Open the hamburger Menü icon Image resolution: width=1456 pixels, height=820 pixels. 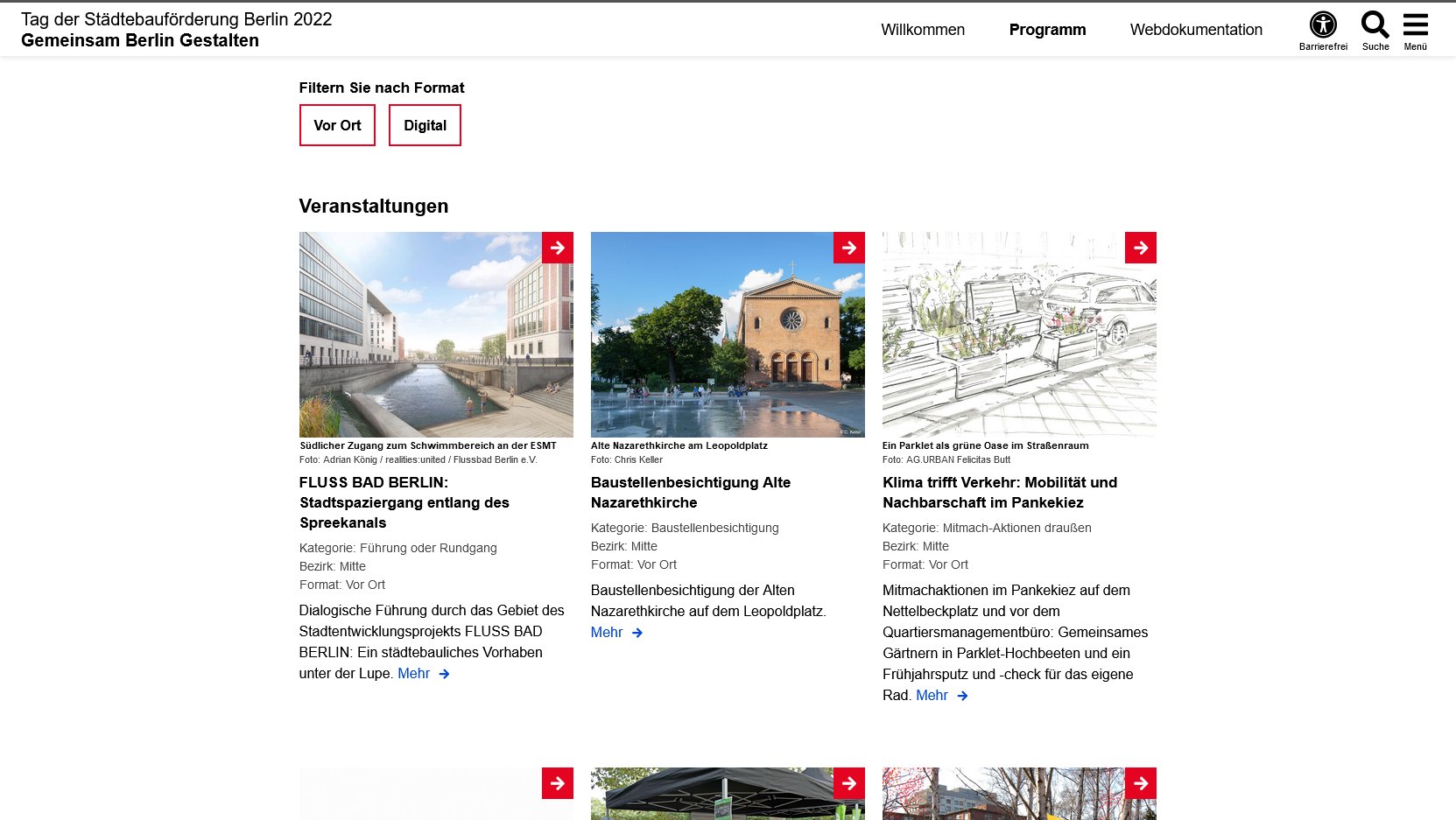click(1415, 25)
